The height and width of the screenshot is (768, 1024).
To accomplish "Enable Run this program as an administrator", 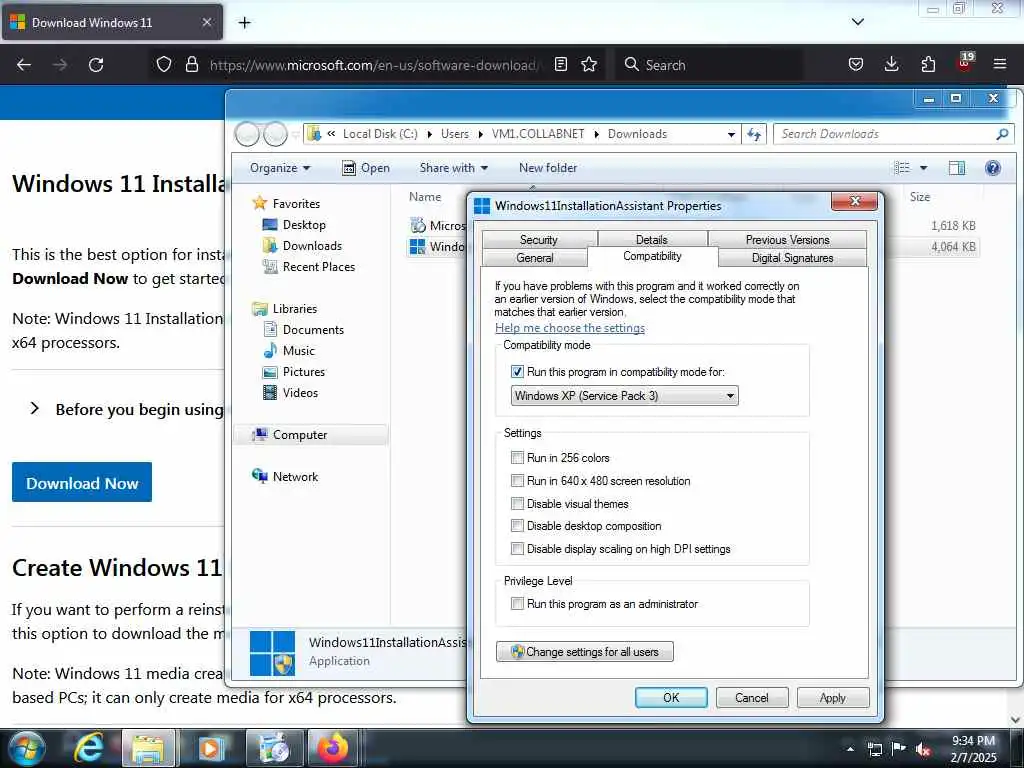I will (x=517, y=604).
